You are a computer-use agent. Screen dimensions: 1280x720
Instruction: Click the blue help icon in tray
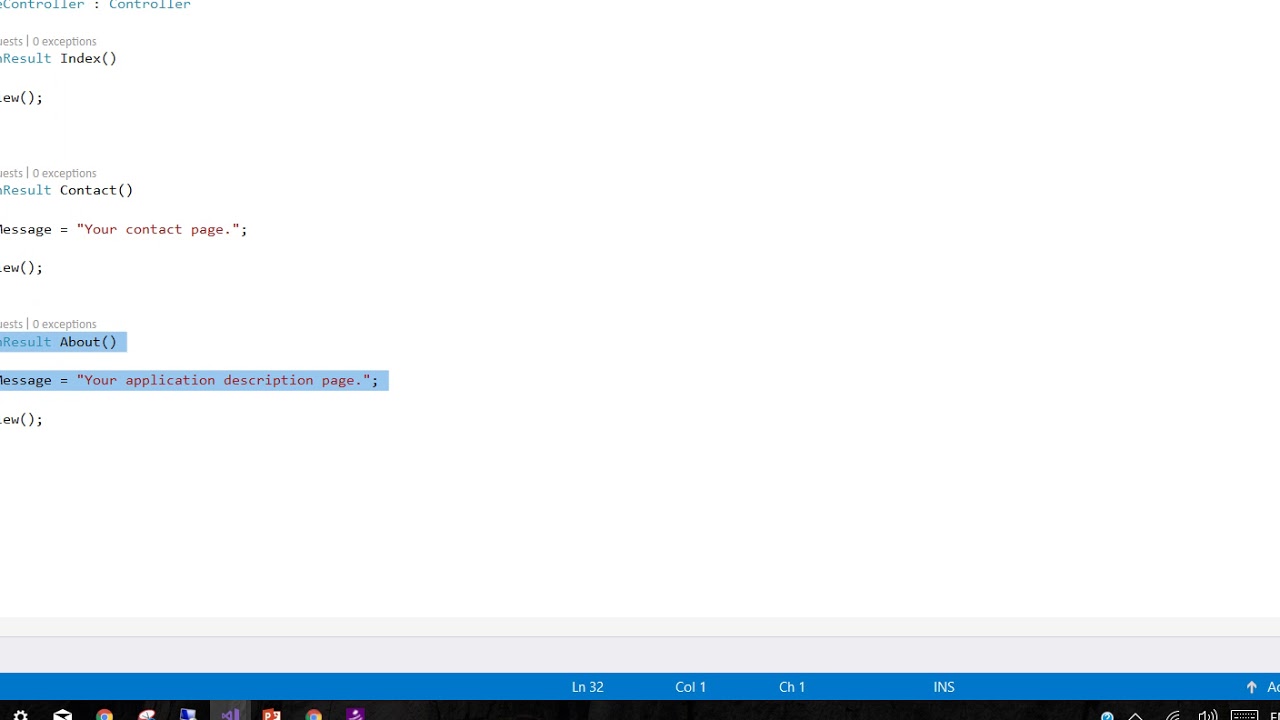[x=1107, y=715]
